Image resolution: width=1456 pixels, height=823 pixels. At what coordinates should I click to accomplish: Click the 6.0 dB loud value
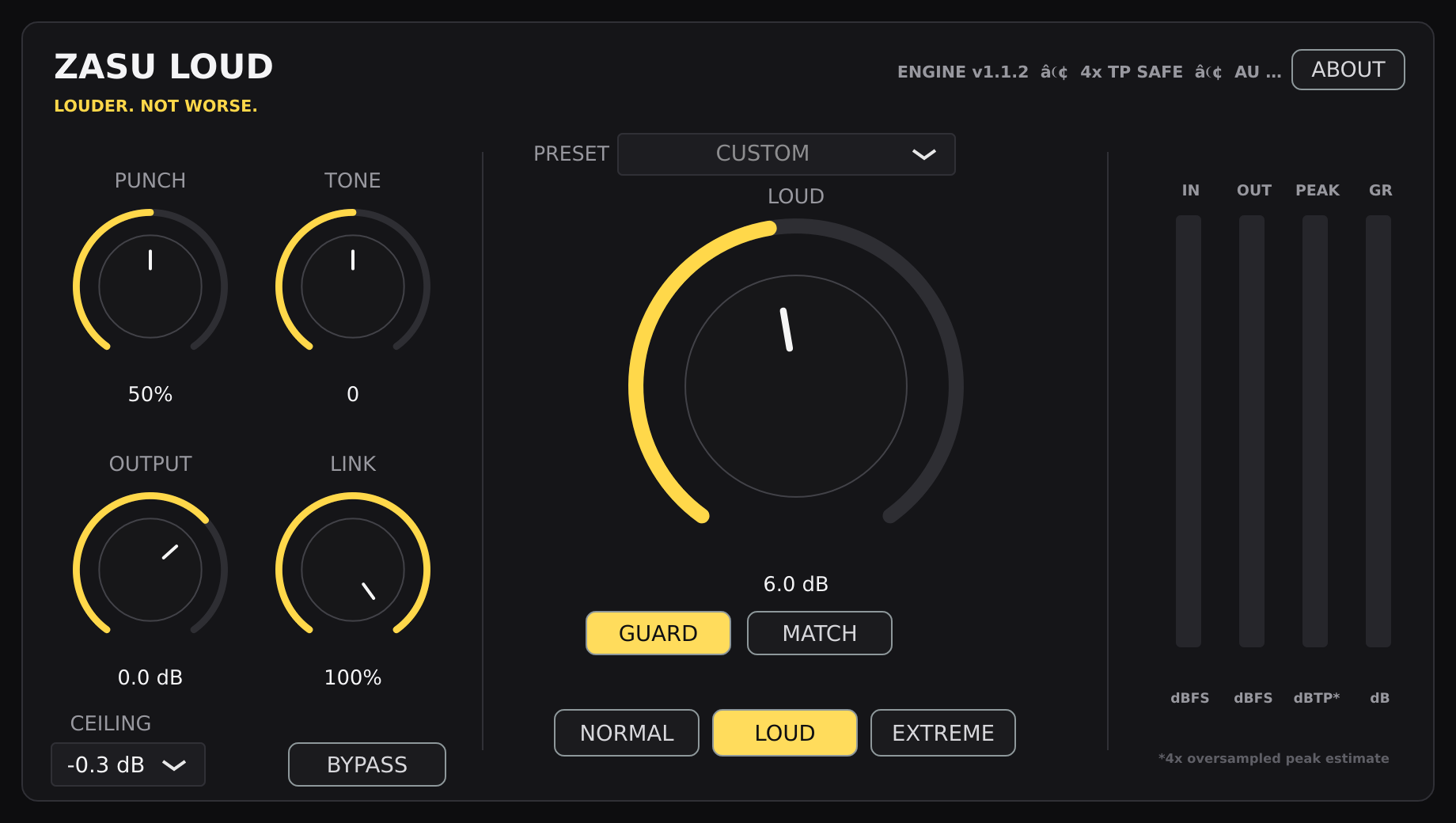(x=796, y=584)
